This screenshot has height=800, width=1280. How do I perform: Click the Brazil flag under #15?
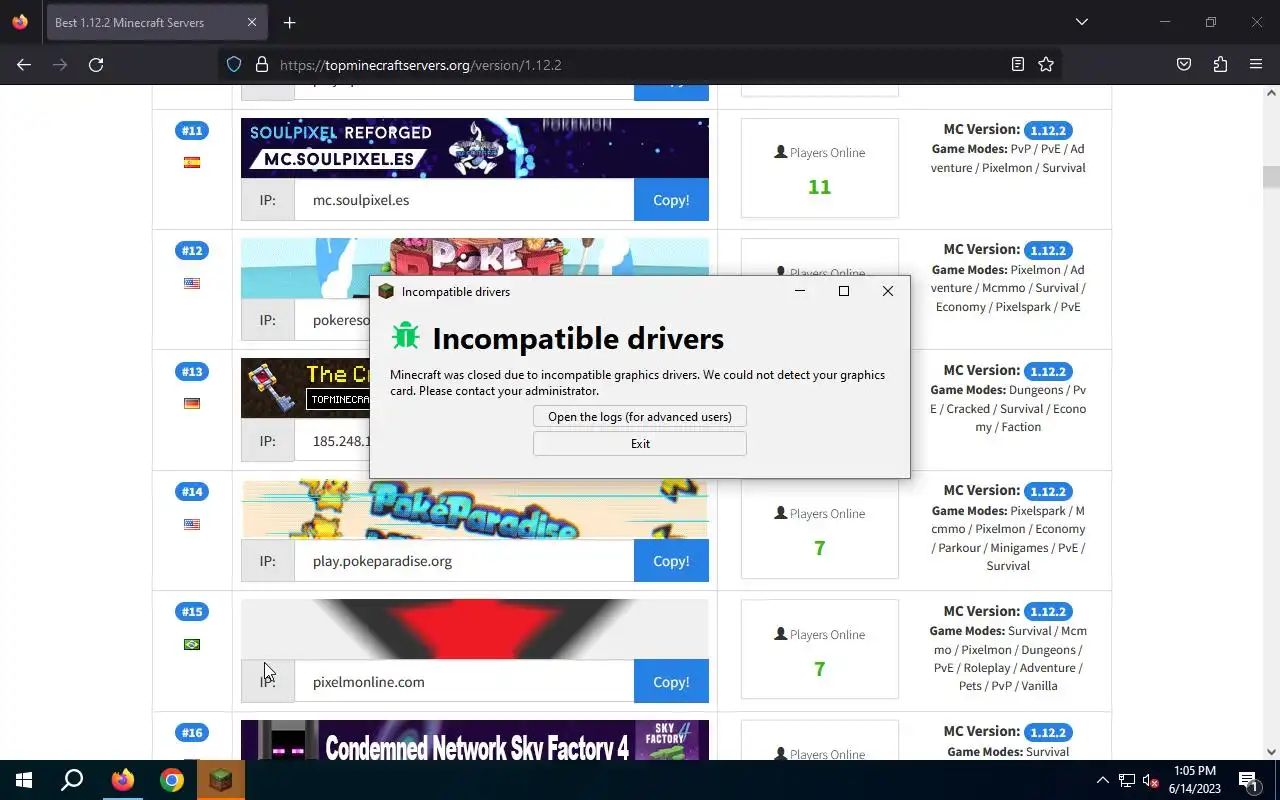click(x=192, y=644)
